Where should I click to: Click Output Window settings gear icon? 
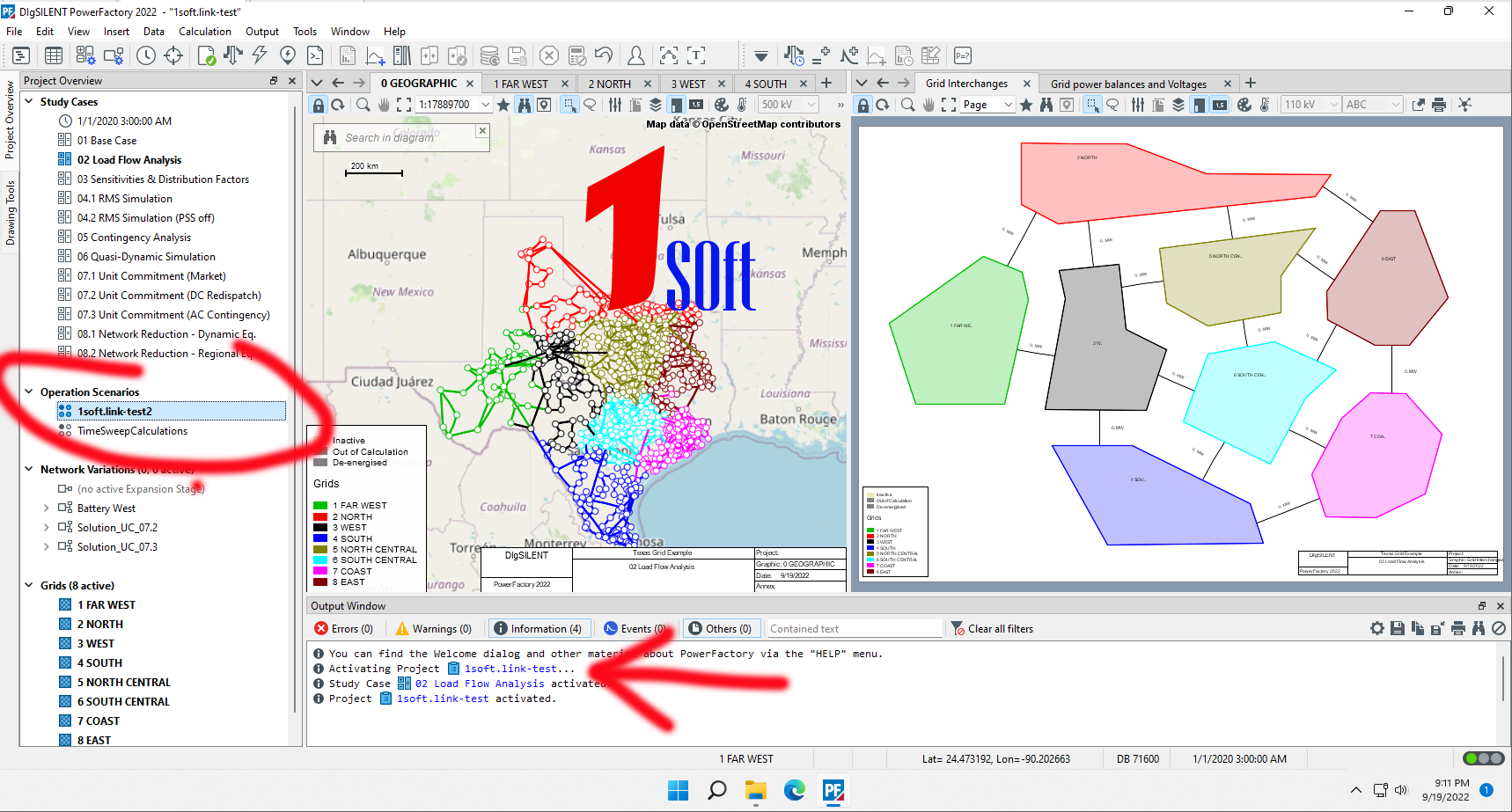click(x=1377, y=628)
